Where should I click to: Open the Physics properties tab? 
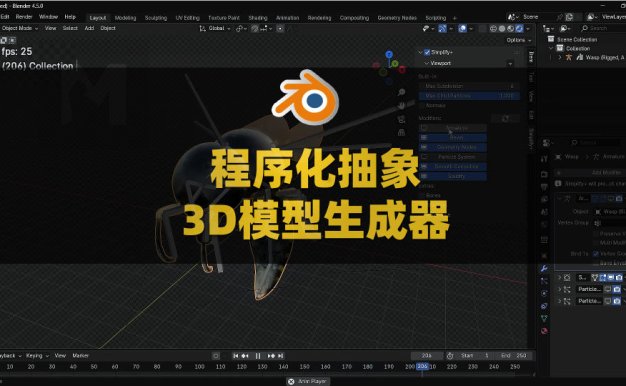[544, 293]
